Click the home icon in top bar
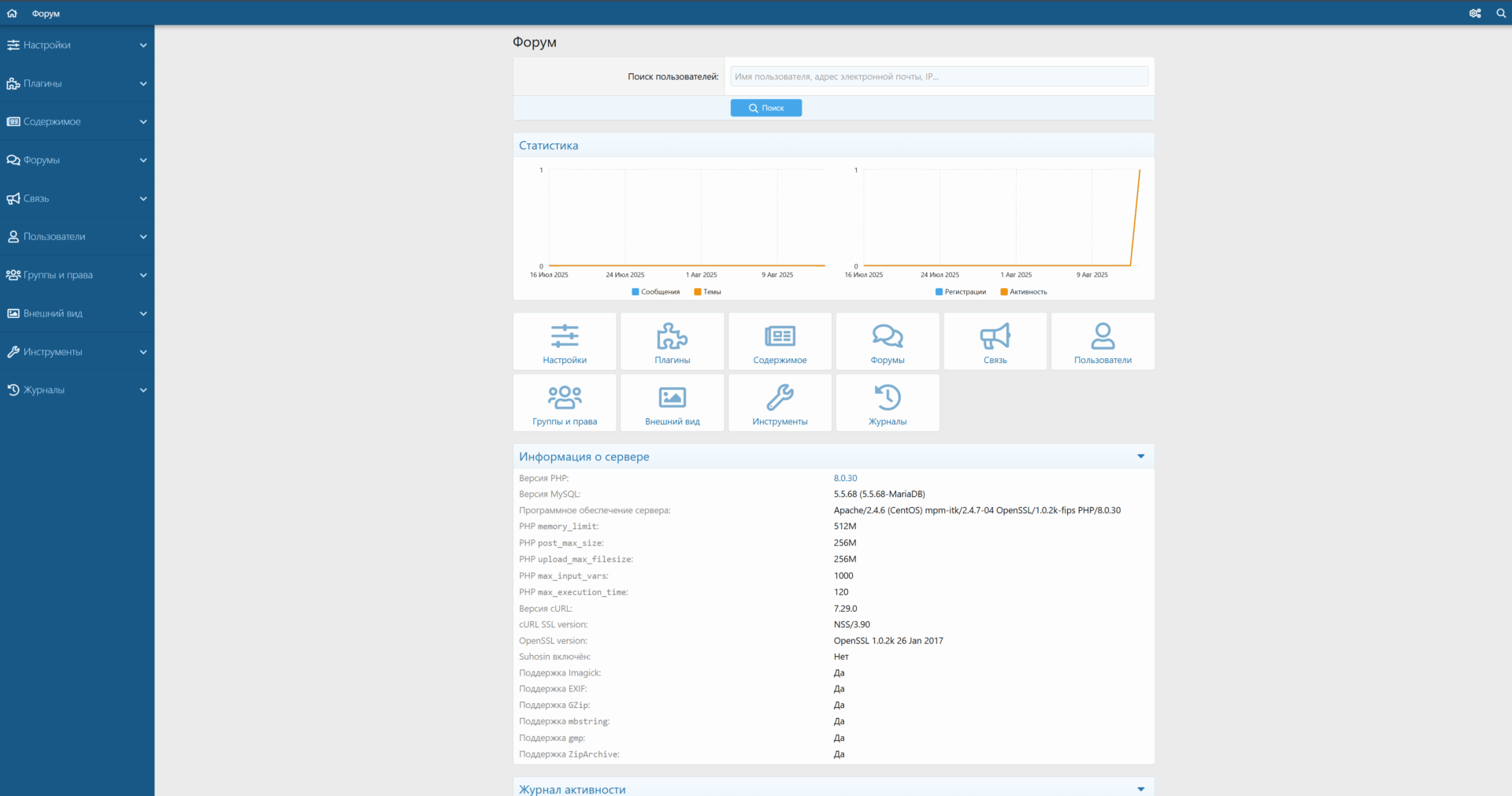This screenshot has width=1512, height=796. point(12,13)
